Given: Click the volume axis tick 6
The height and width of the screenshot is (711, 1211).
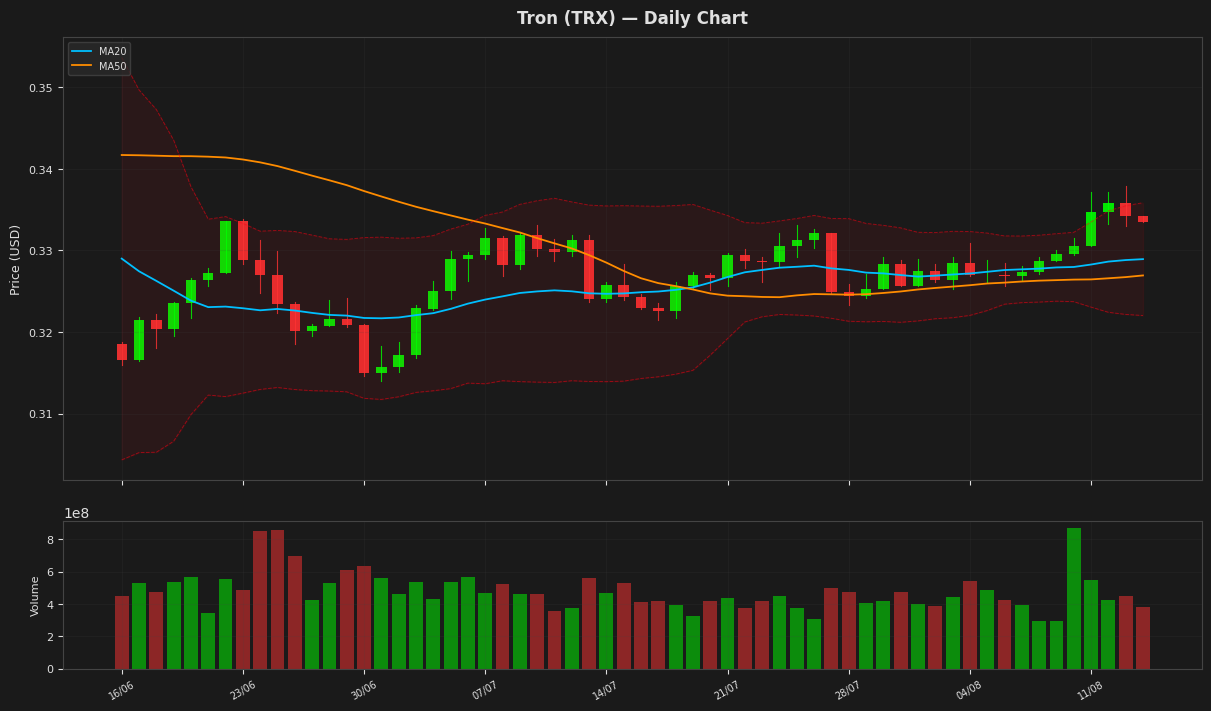Looking at the screenshot, I should point(50,573).
